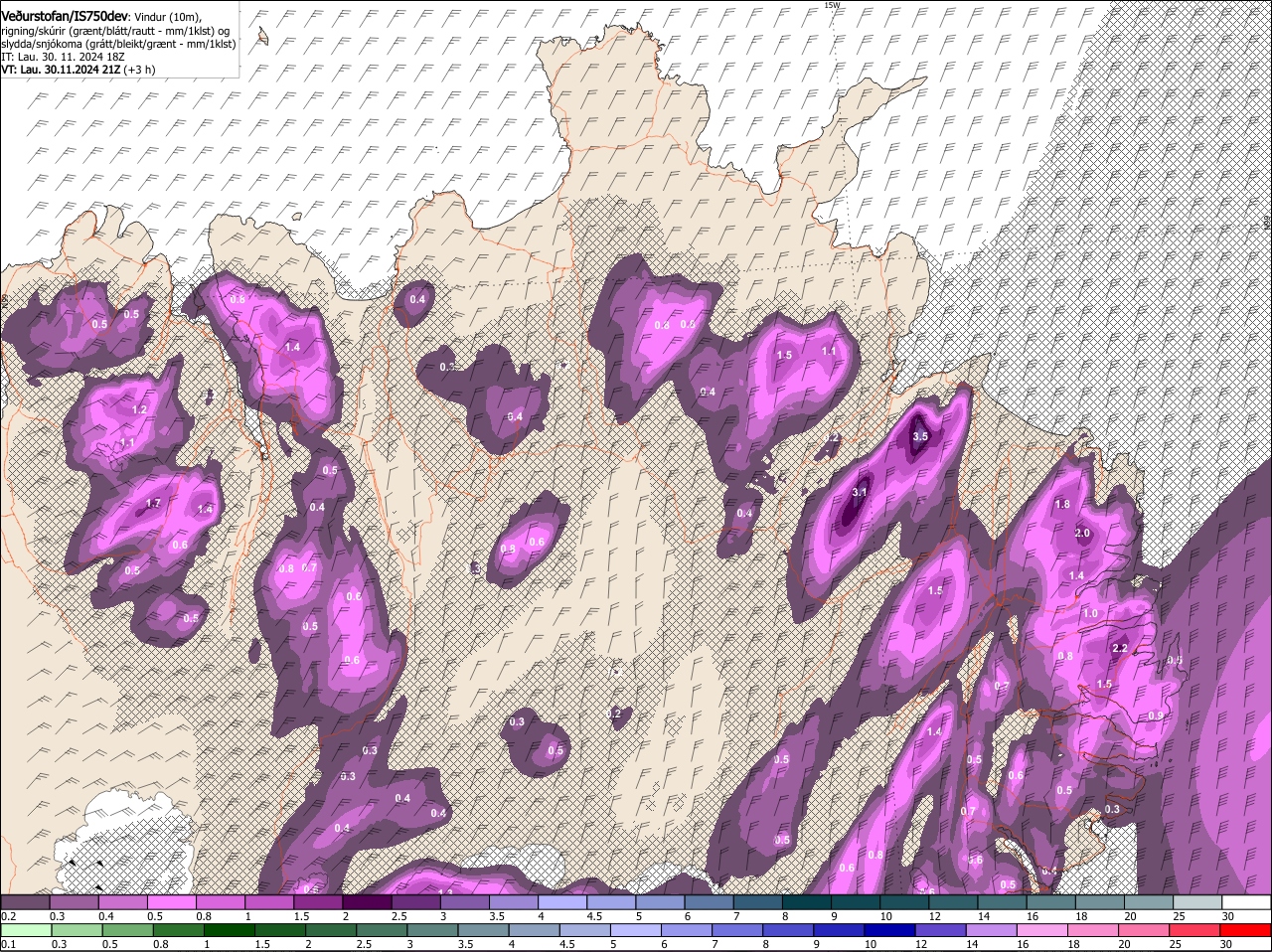Image resolution: width=1272 pixels, height=952 pixels.
Task: Click the 1.2 precipitation value label
Action: 139,410
